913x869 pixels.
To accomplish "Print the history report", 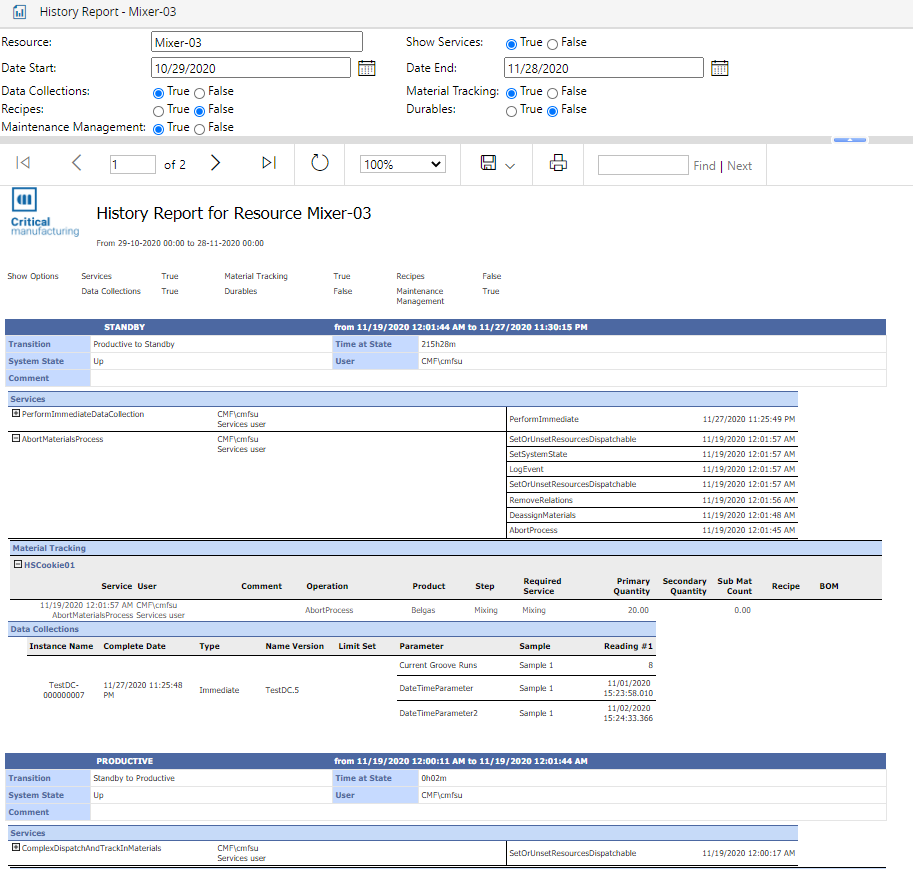I will tap(558, 164).
